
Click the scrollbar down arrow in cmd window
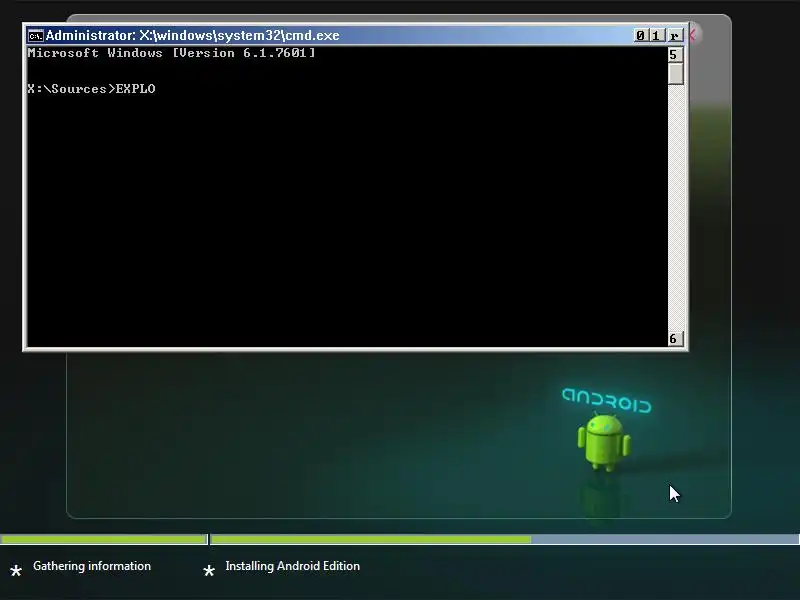pyautogui.click(x=675, y=339)
